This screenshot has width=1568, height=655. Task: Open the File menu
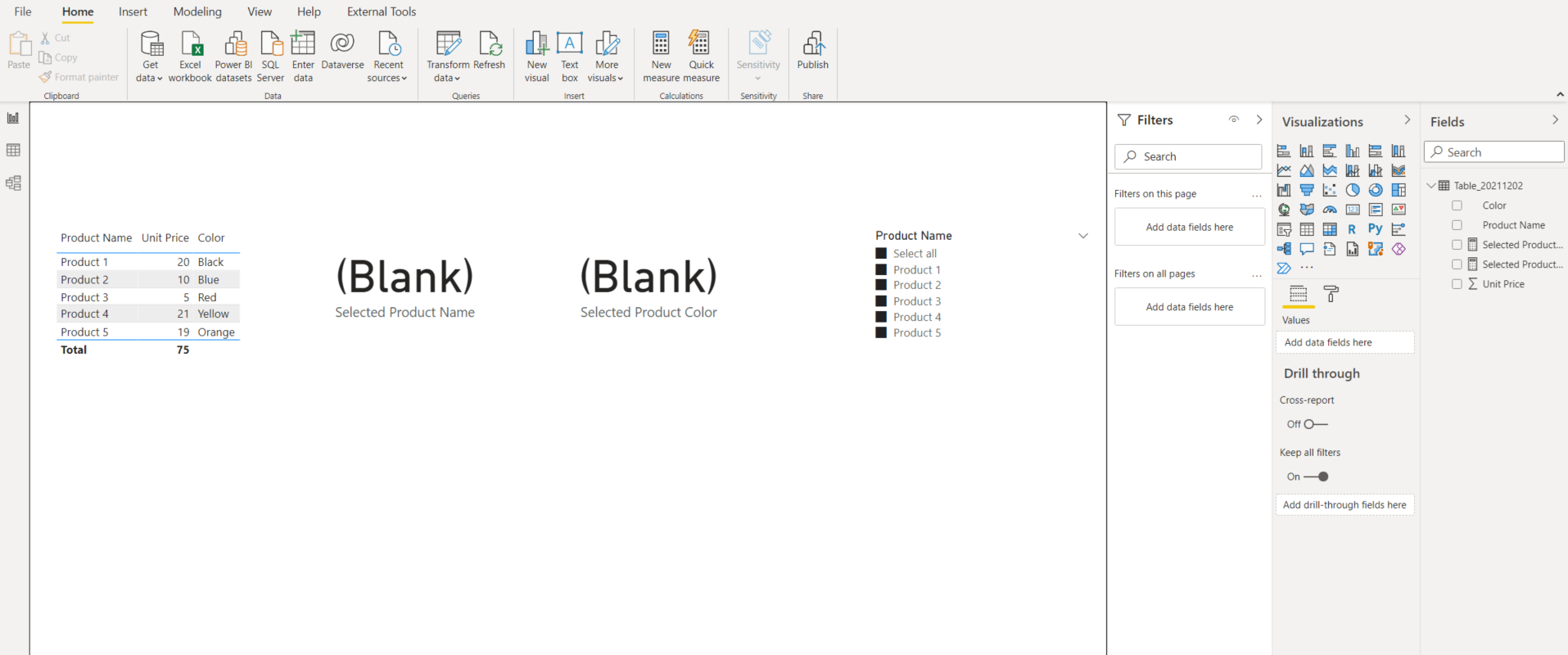pos(23,11)
